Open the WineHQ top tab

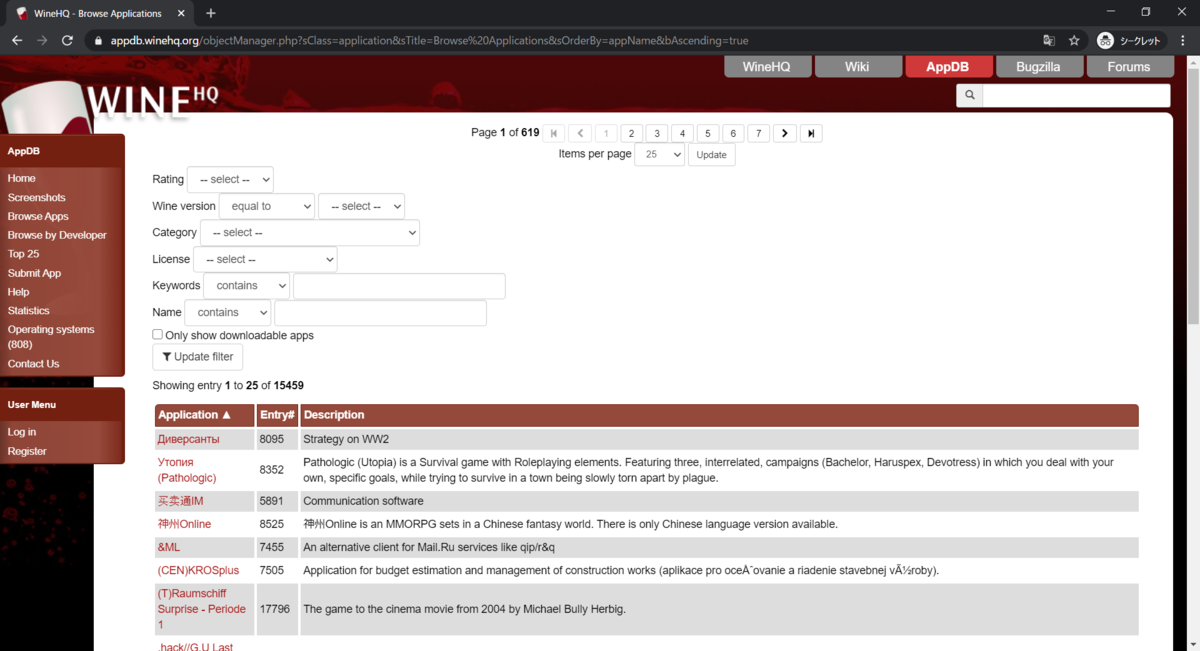767,66
